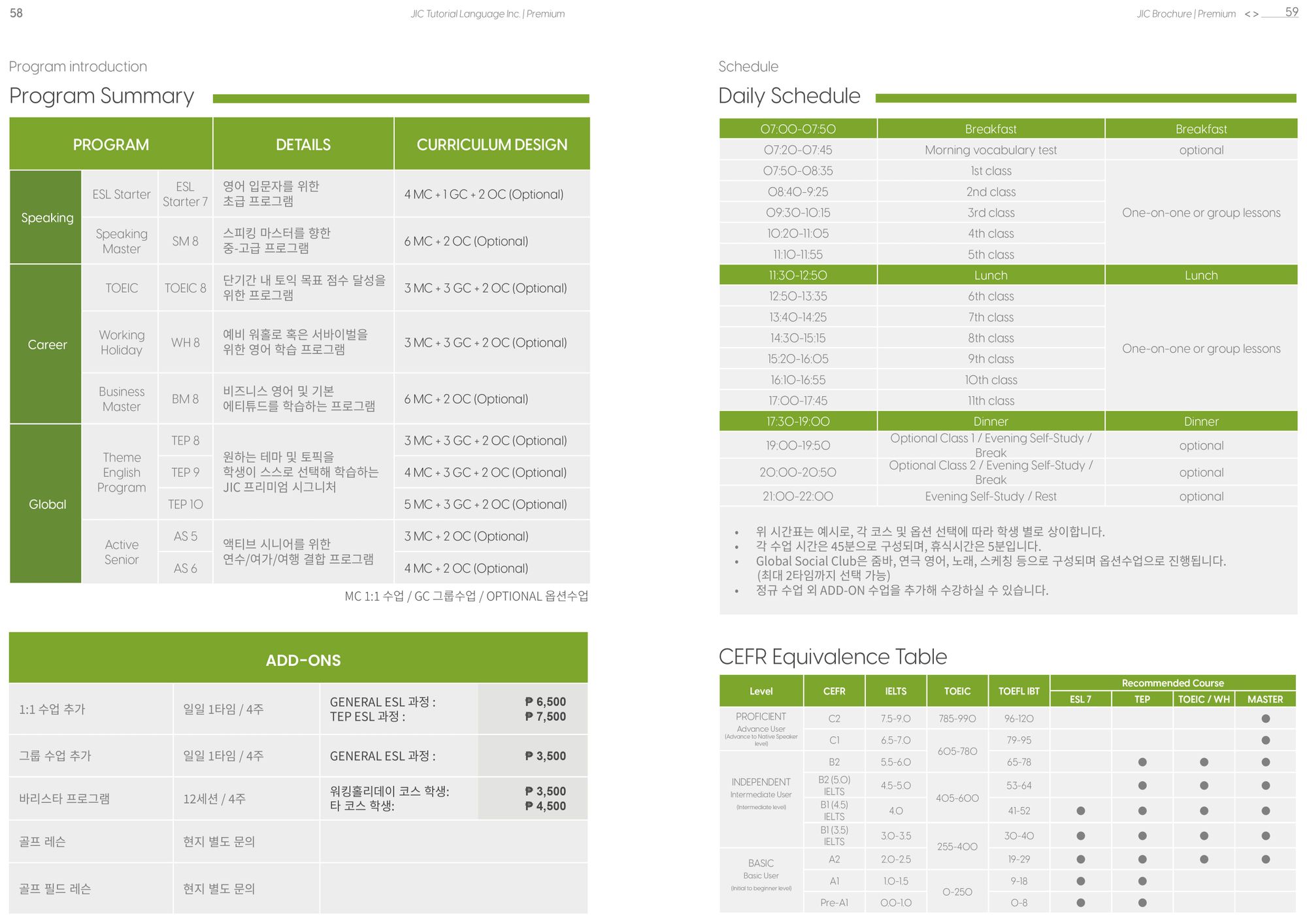Click 'CEFR Equivalence Table' heading
This screenshot has height=924, width=1307.
(833, 656)
